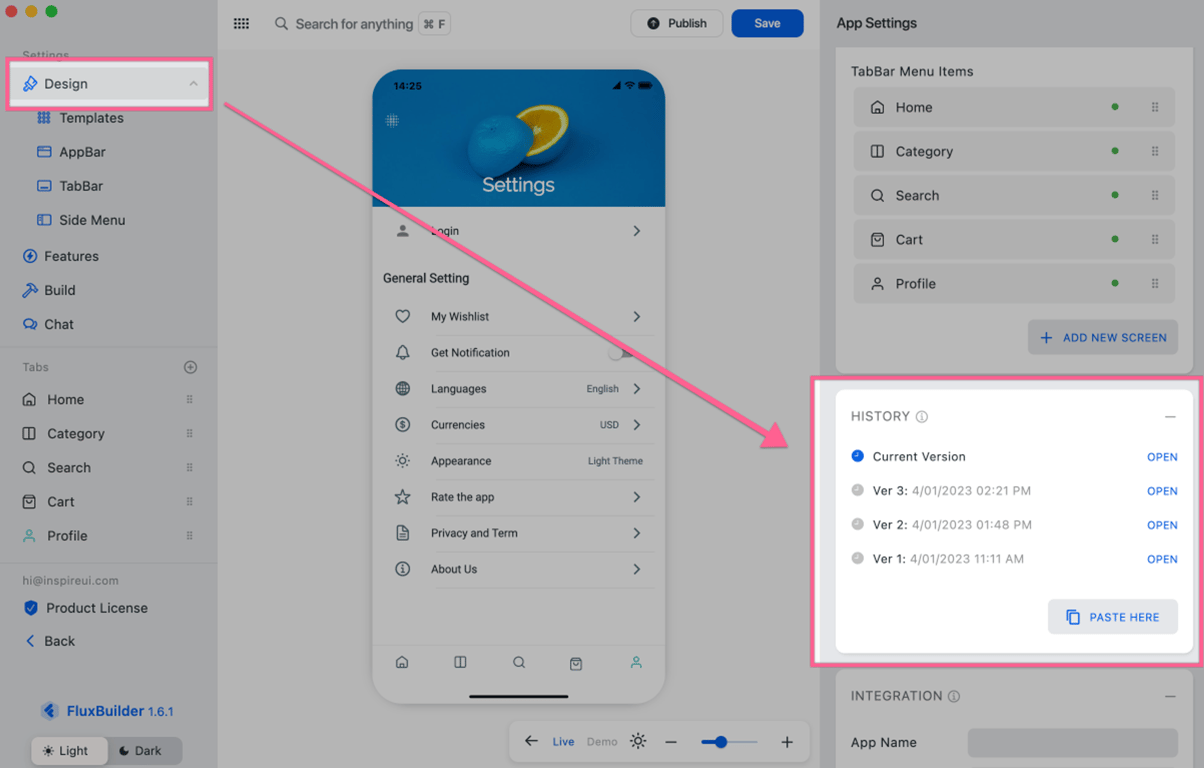
Task: Toggle green status dot on Cart item
Action: (x=1115, y=239)
